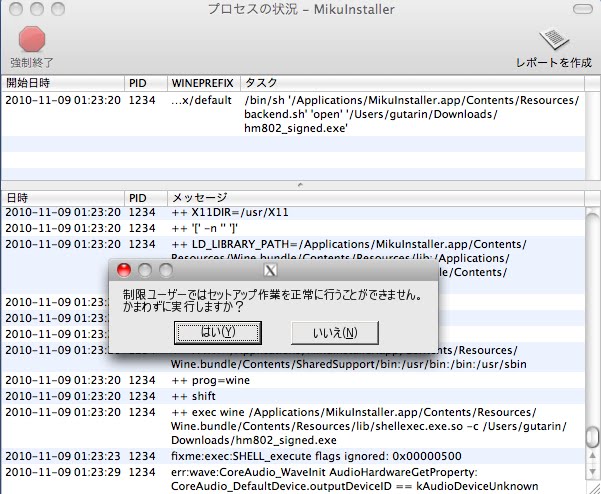The image size is (601, 494).
Task: Click いいえ(N) button in the dialog
Action: [335, 333]
